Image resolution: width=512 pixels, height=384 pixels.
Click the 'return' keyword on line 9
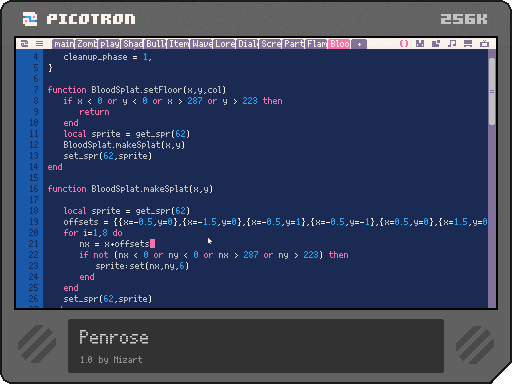[x=94, y=112]
